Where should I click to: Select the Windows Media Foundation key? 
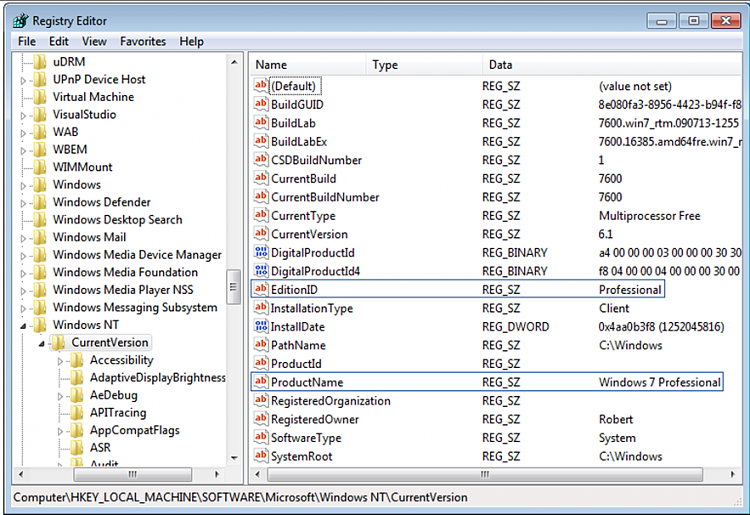125,272
